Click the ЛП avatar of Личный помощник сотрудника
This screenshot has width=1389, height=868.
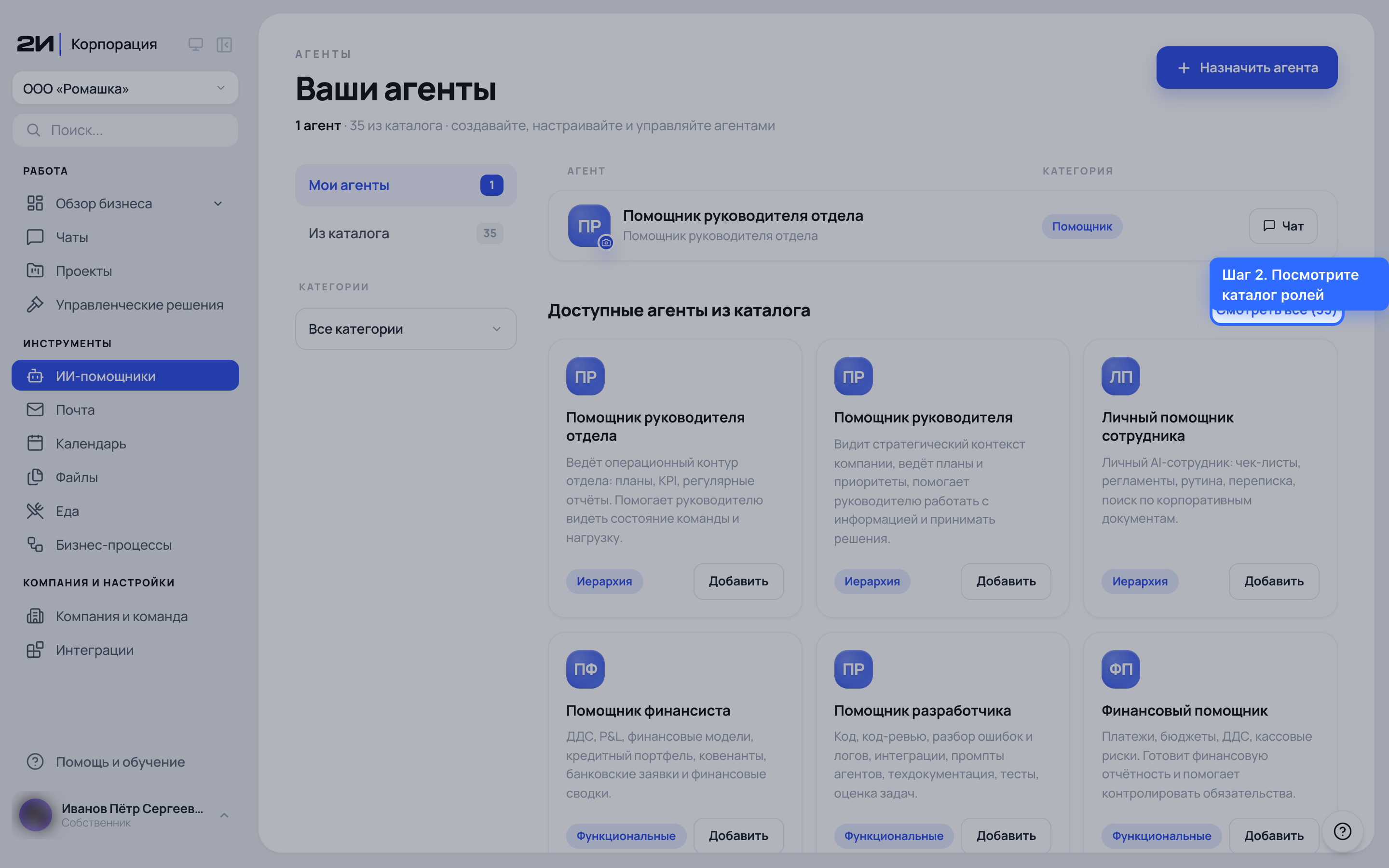[x=1120, y=376]
